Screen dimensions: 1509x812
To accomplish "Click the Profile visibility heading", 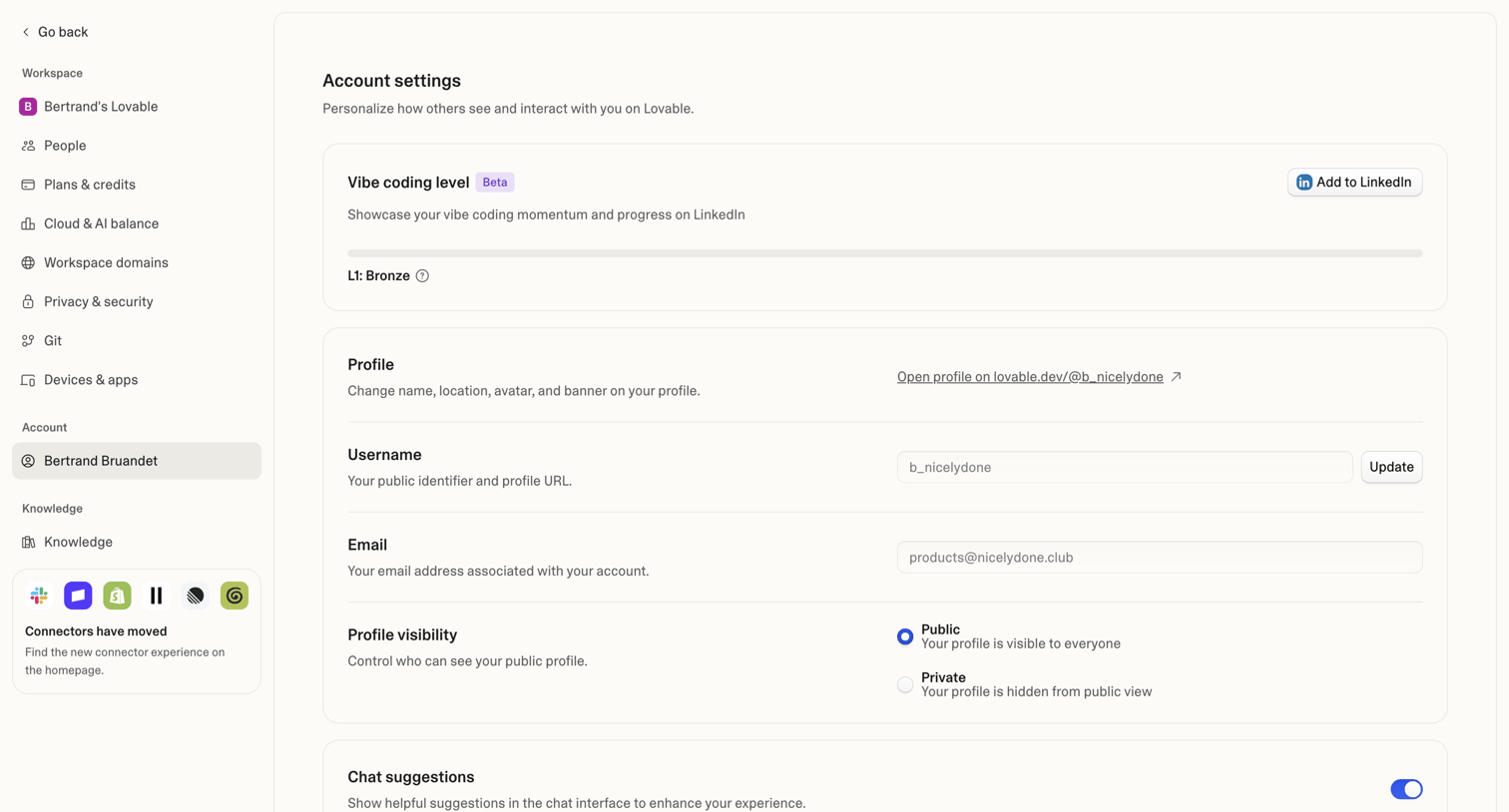I will [x=402, y=634].
